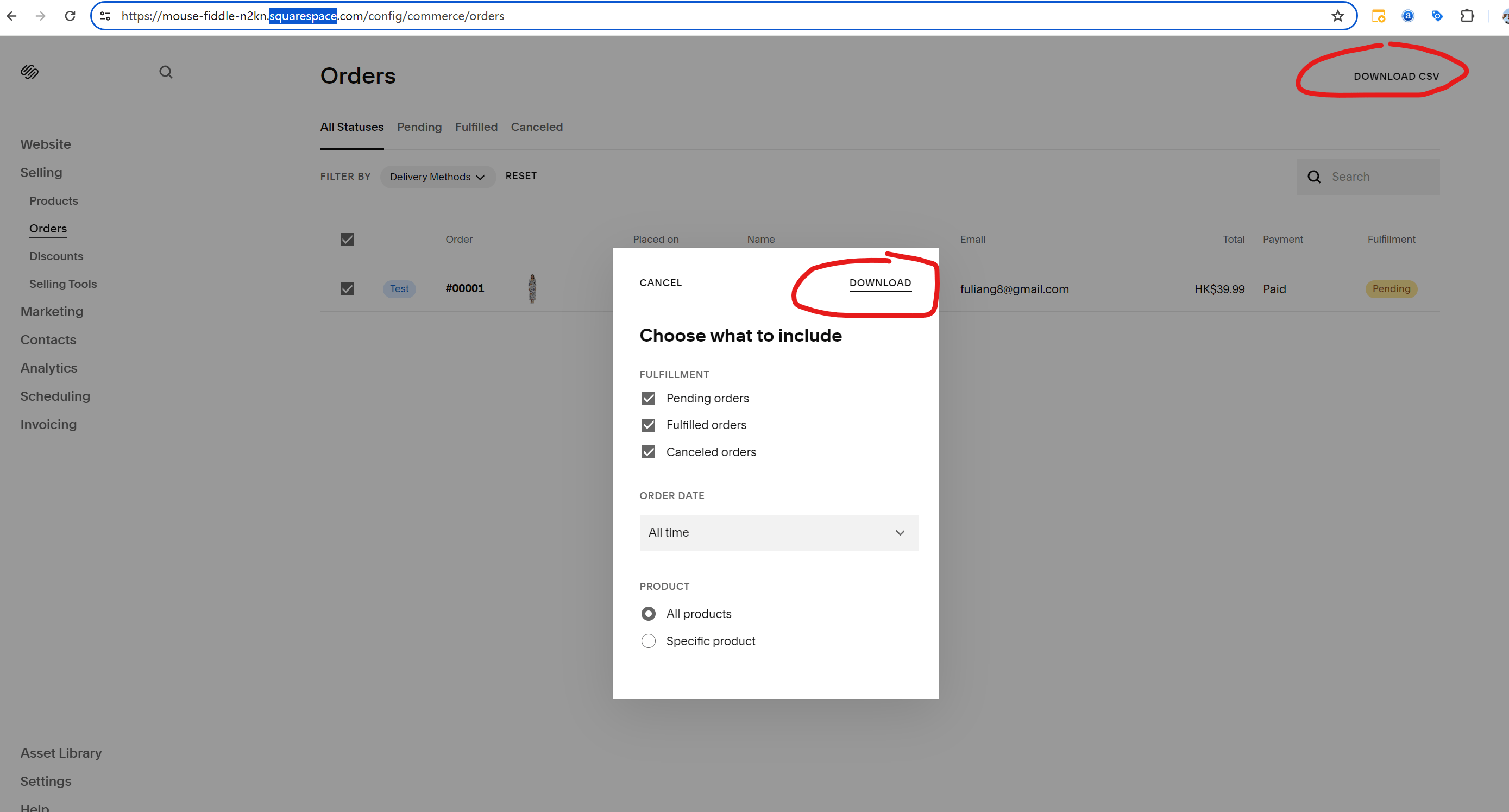This screenshot has height=812, width=1509.
Task: Open Analytics in sidebar
Action: tap(49, 368)
